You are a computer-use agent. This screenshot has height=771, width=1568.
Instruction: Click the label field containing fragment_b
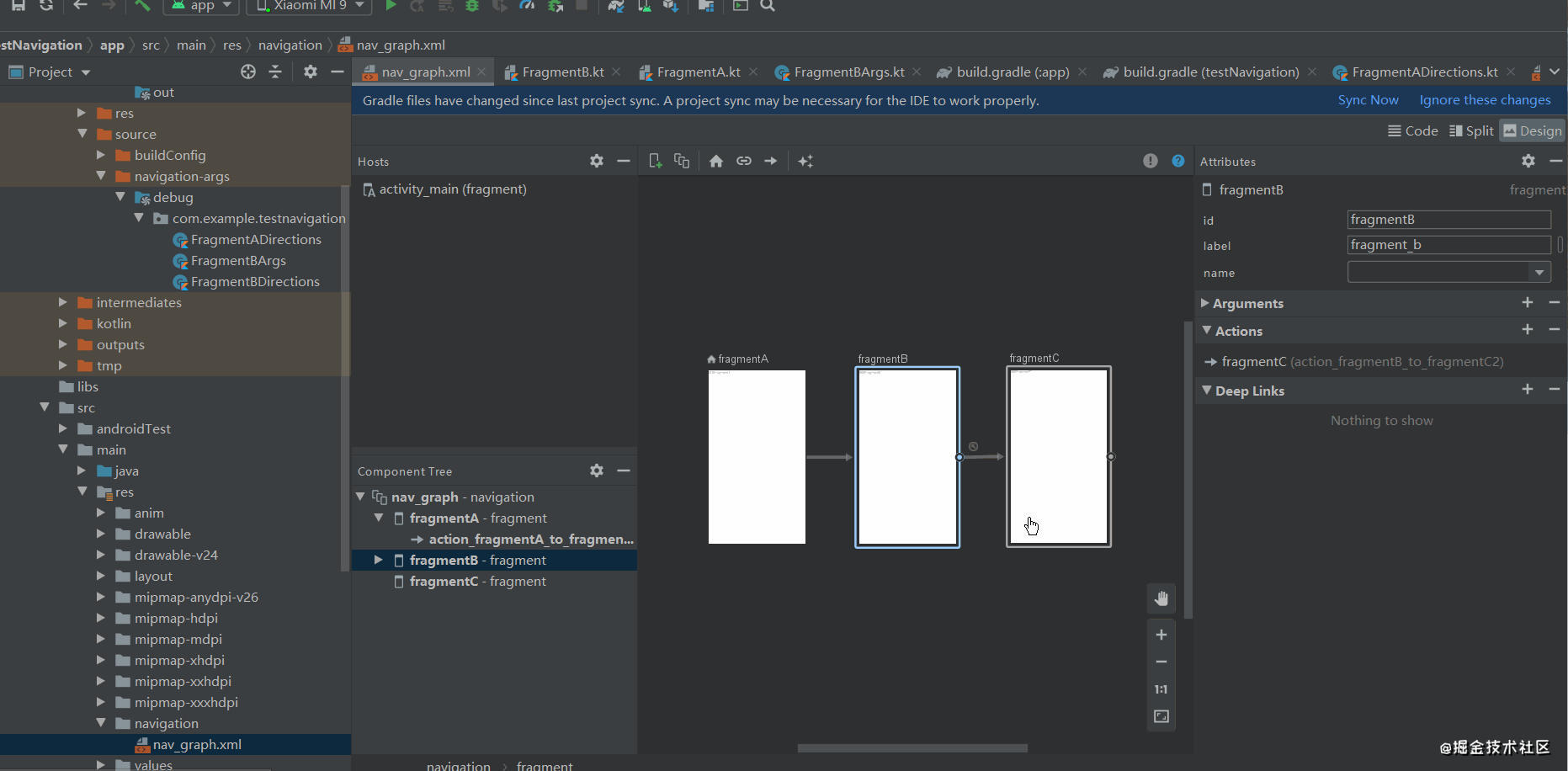[1448, 245]
